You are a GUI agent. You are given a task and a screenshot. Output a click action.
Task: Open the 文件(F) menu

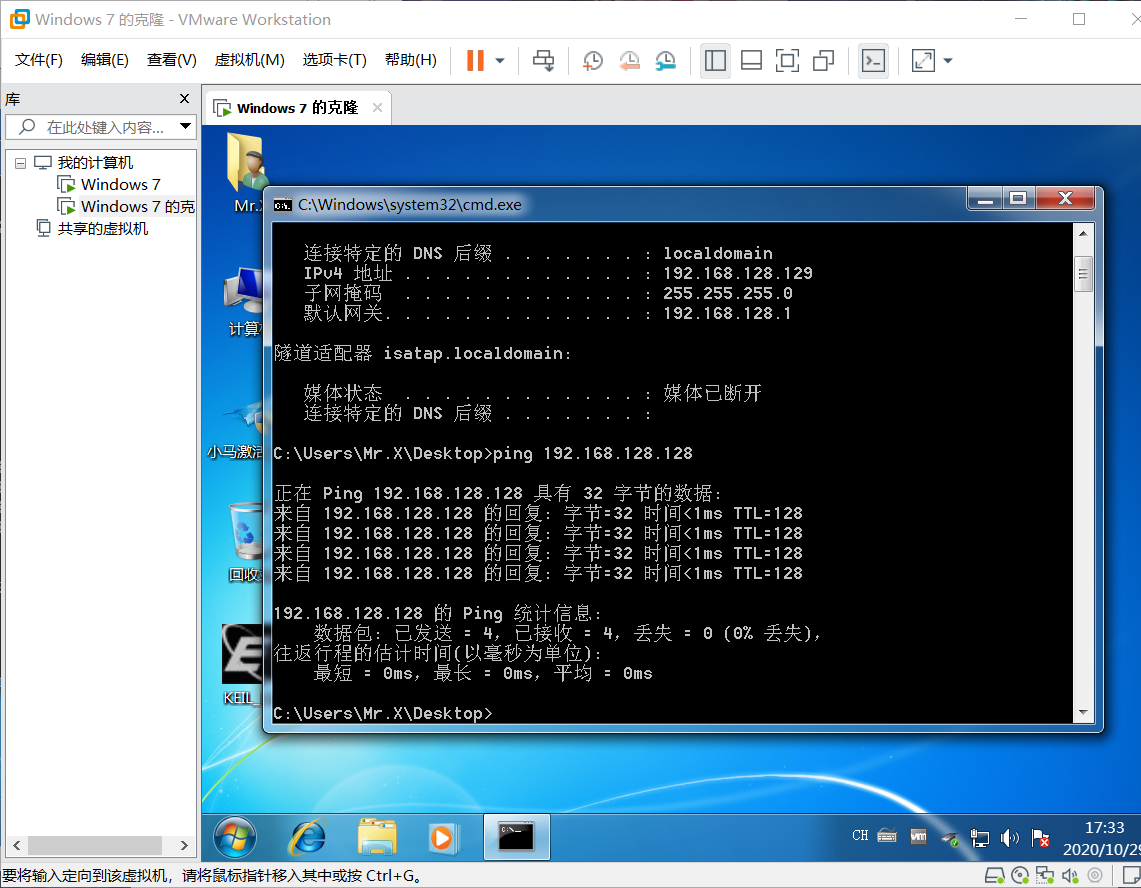point(39,60)
